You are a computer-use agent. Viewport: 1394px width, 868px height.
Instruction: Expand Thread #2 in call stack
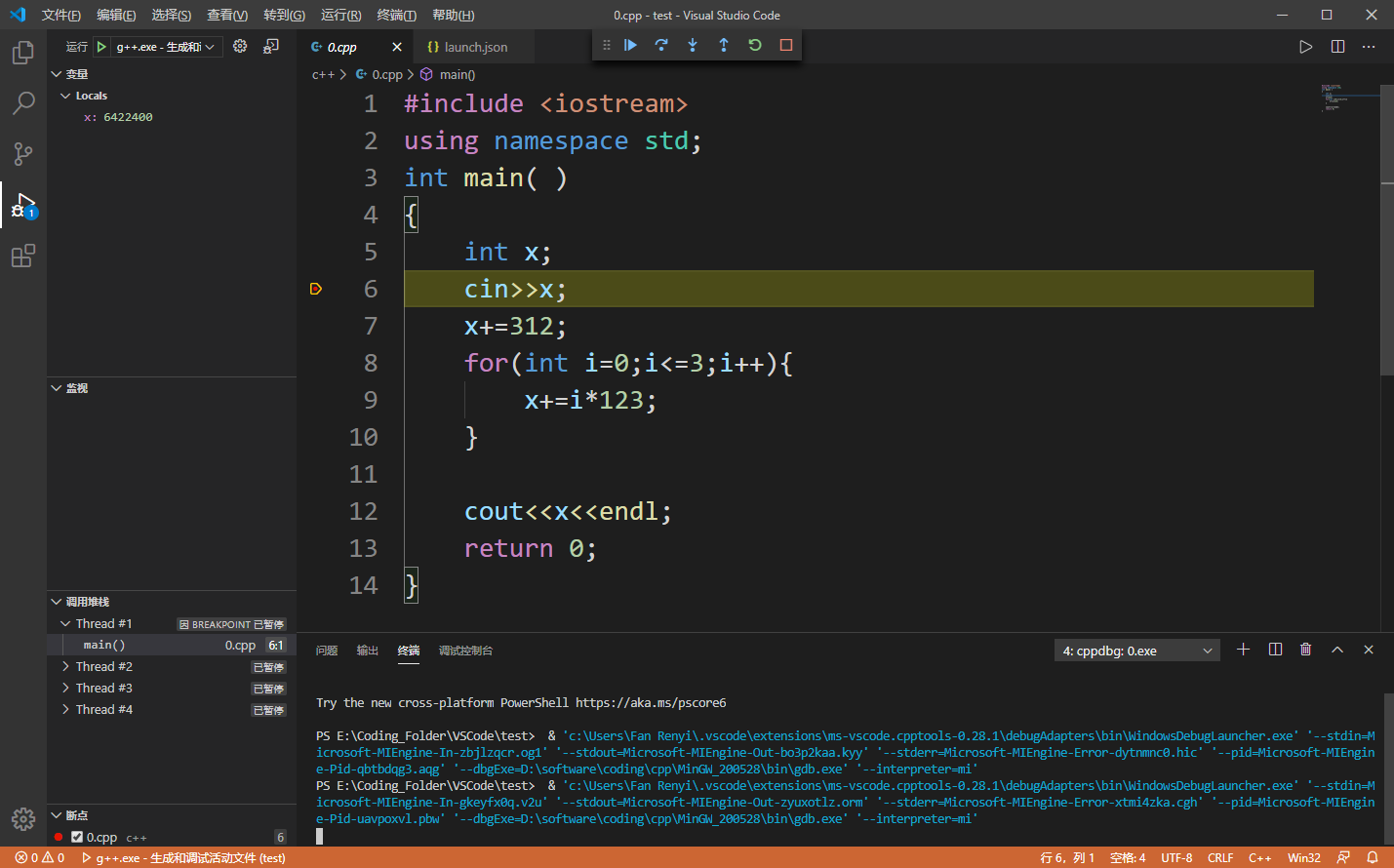tap(65, 666)
